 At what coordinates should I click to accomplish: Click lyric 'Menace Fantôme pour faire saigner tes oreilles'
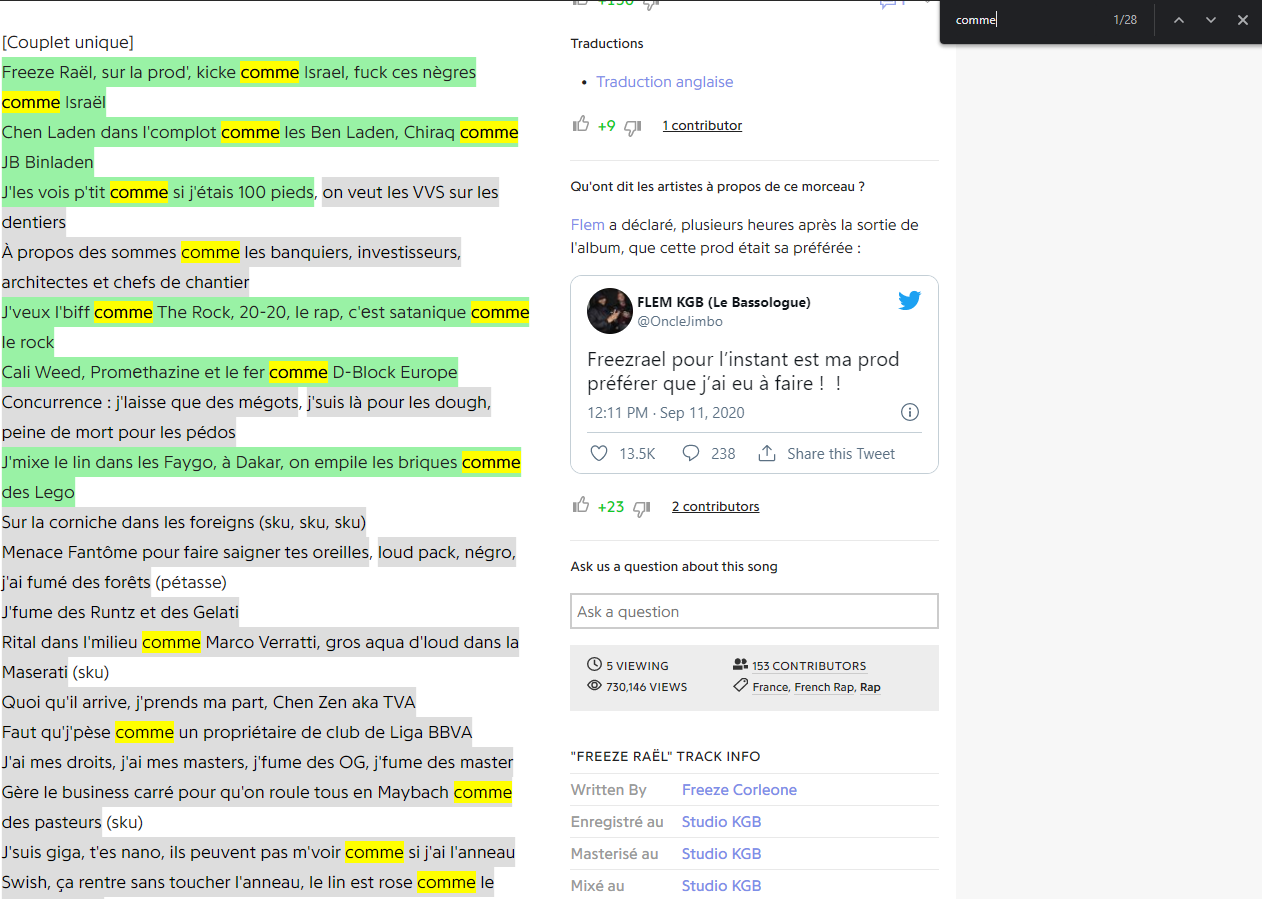[x=186, y=552]
